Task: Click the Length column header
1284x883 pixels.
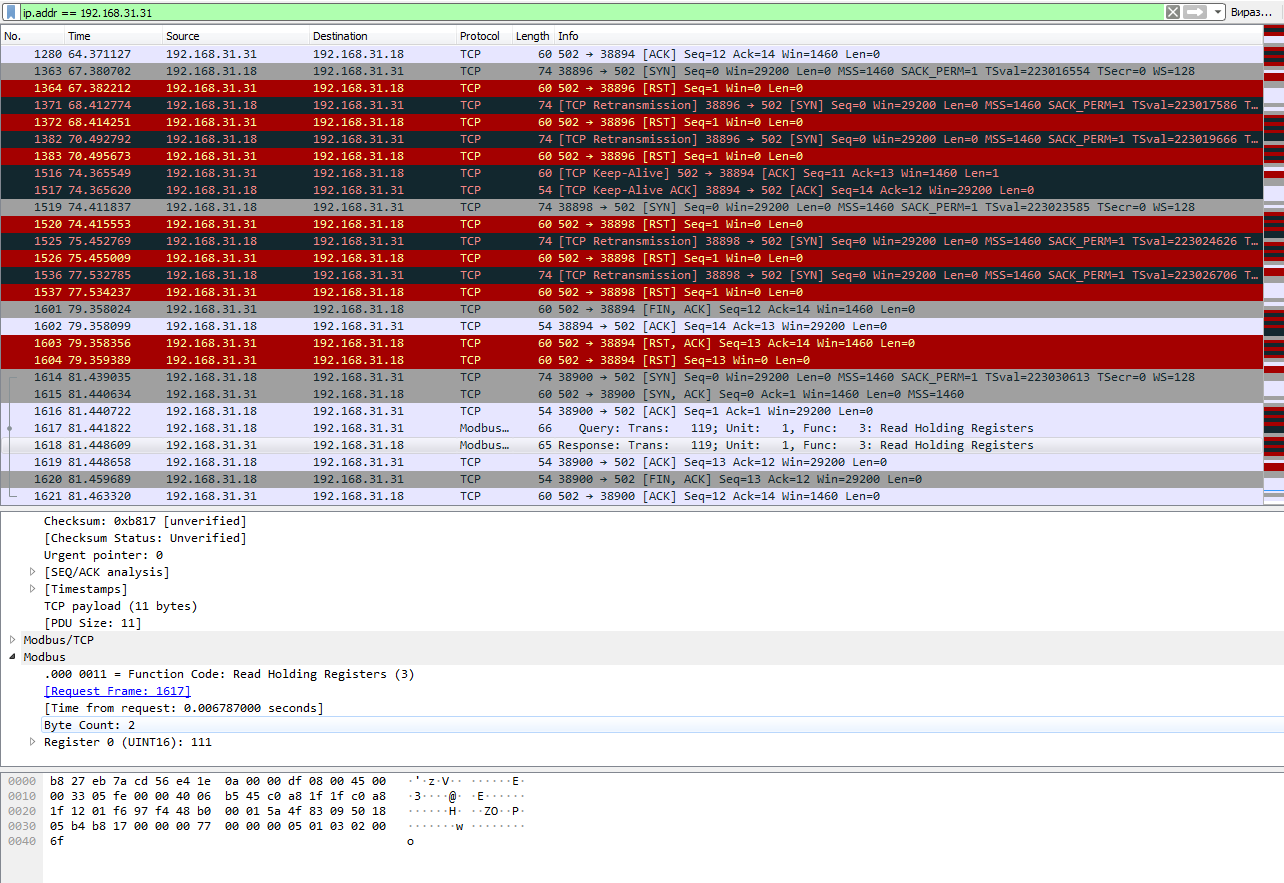Action: (532, 36)
